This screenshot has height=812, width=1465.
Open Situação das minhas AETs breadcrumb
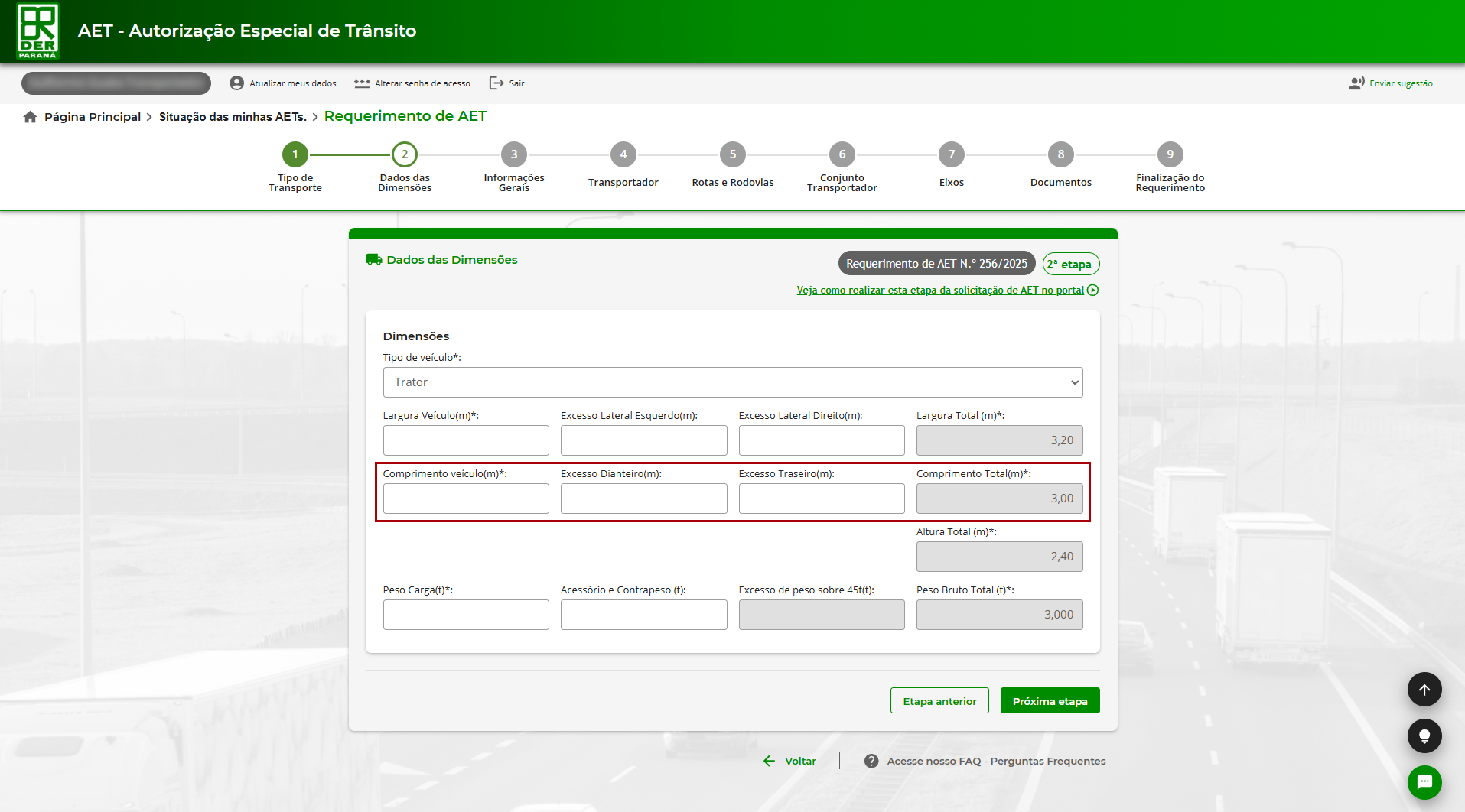(x=233, y=117)
